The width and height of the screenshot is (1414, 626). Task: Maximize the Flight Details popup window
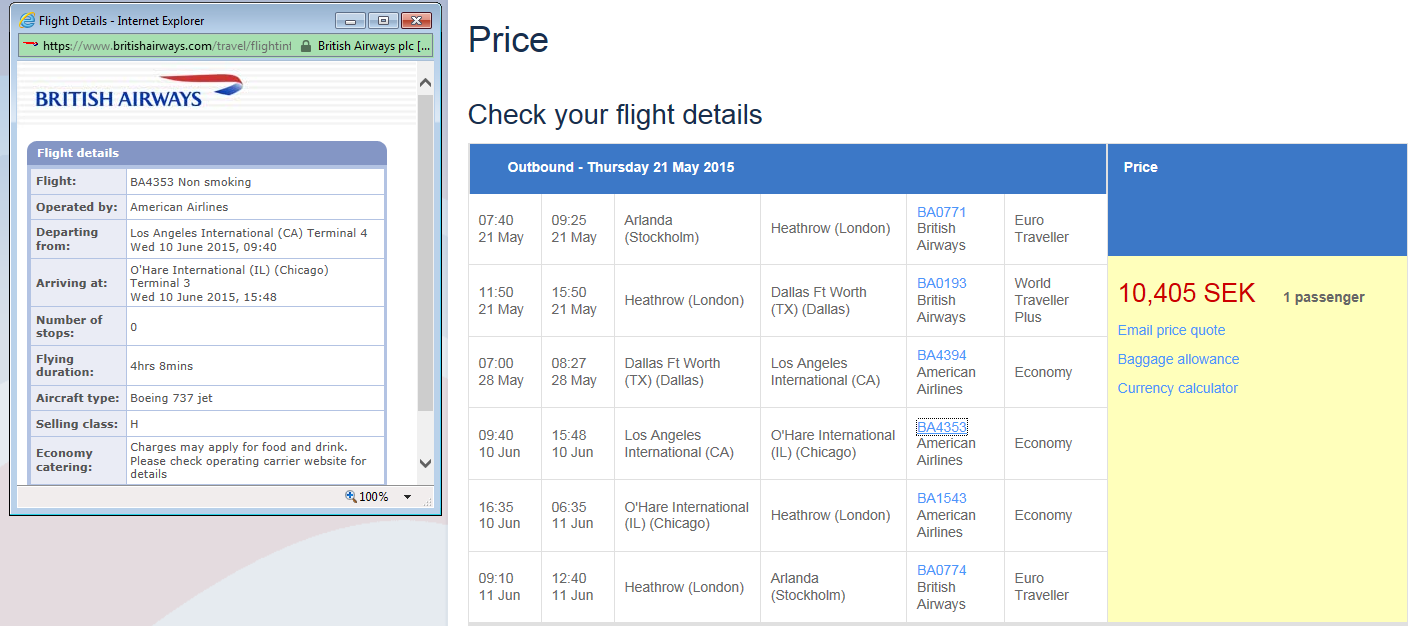(x=383, y=20)
